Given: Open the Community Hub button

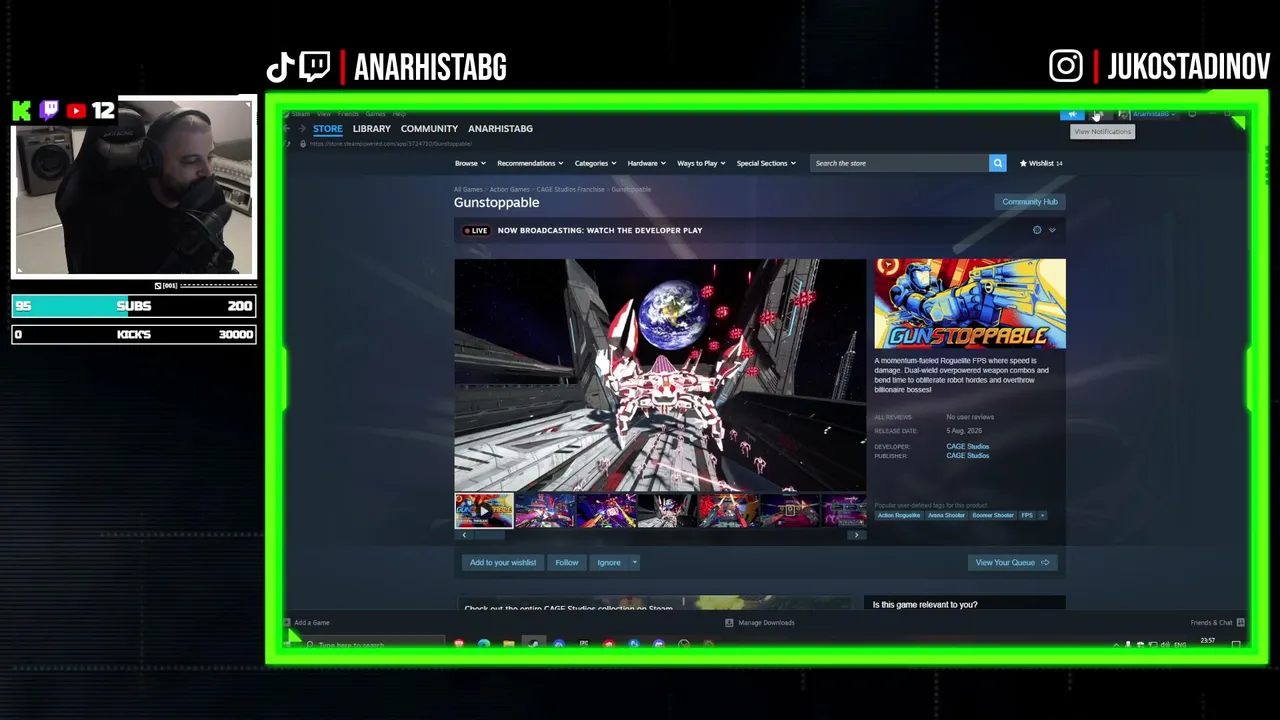Looking at the screenshot, I should [x=1030, y=202].
